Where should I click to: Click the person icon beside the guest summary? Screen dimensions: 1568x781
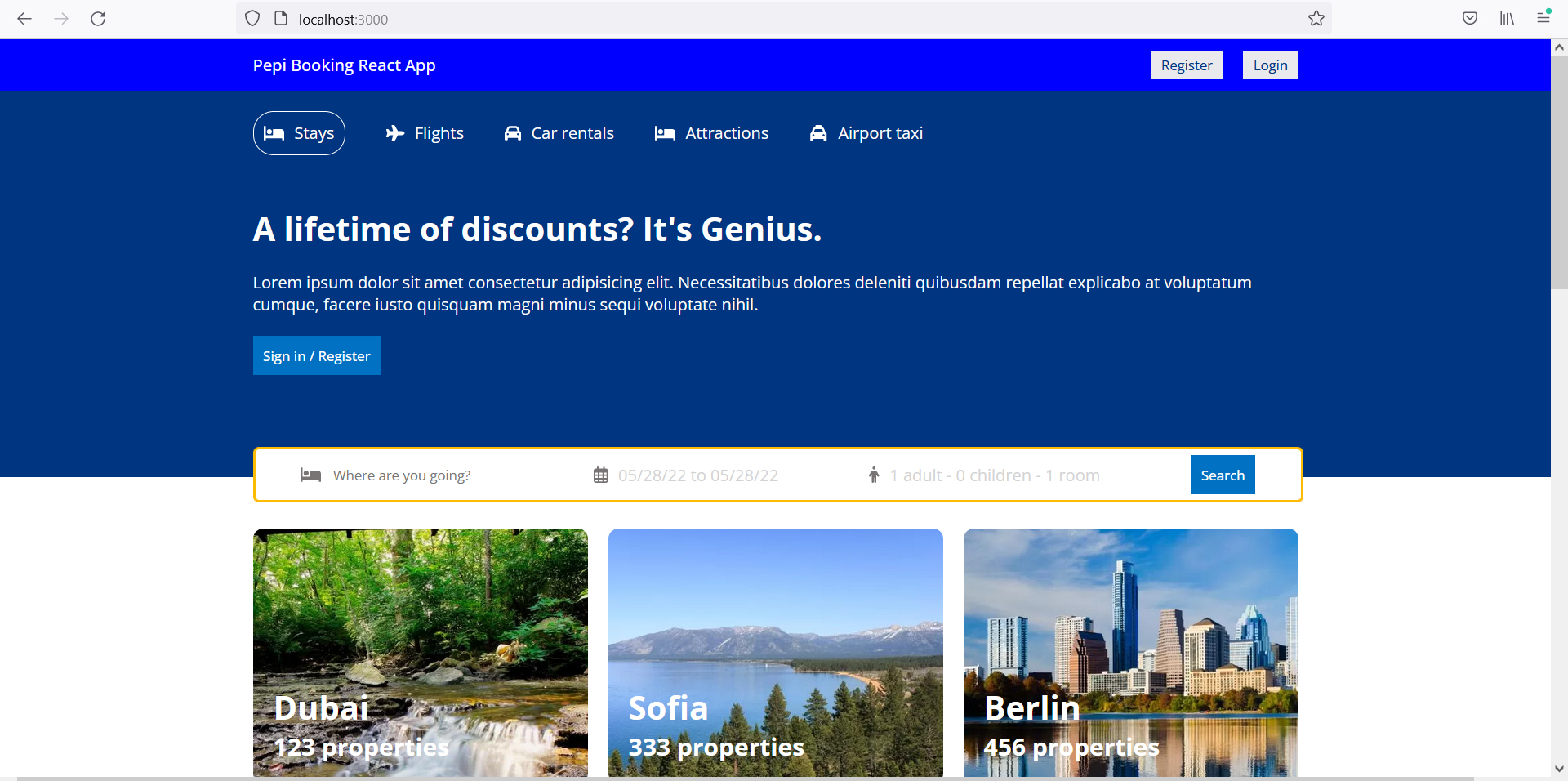point(873,475)
